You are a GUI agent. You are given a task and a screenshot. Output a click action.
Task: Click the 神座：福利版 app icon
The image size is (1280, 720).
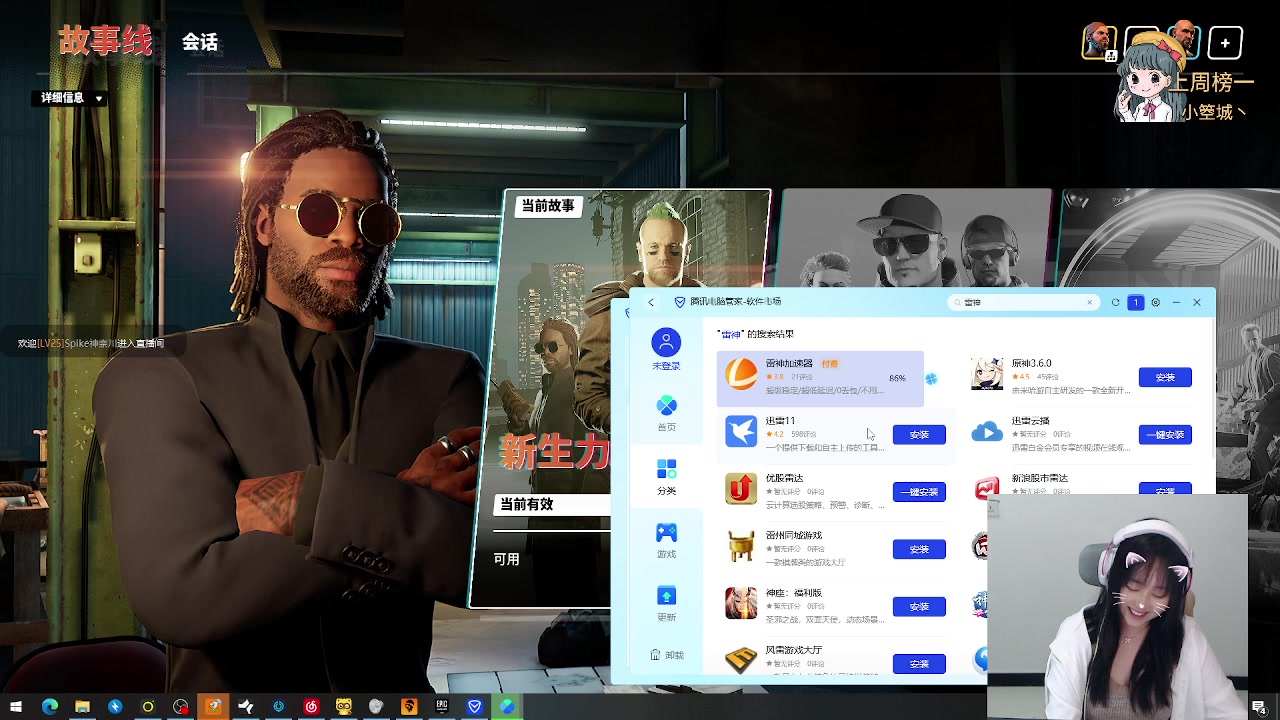click(741, 603)
